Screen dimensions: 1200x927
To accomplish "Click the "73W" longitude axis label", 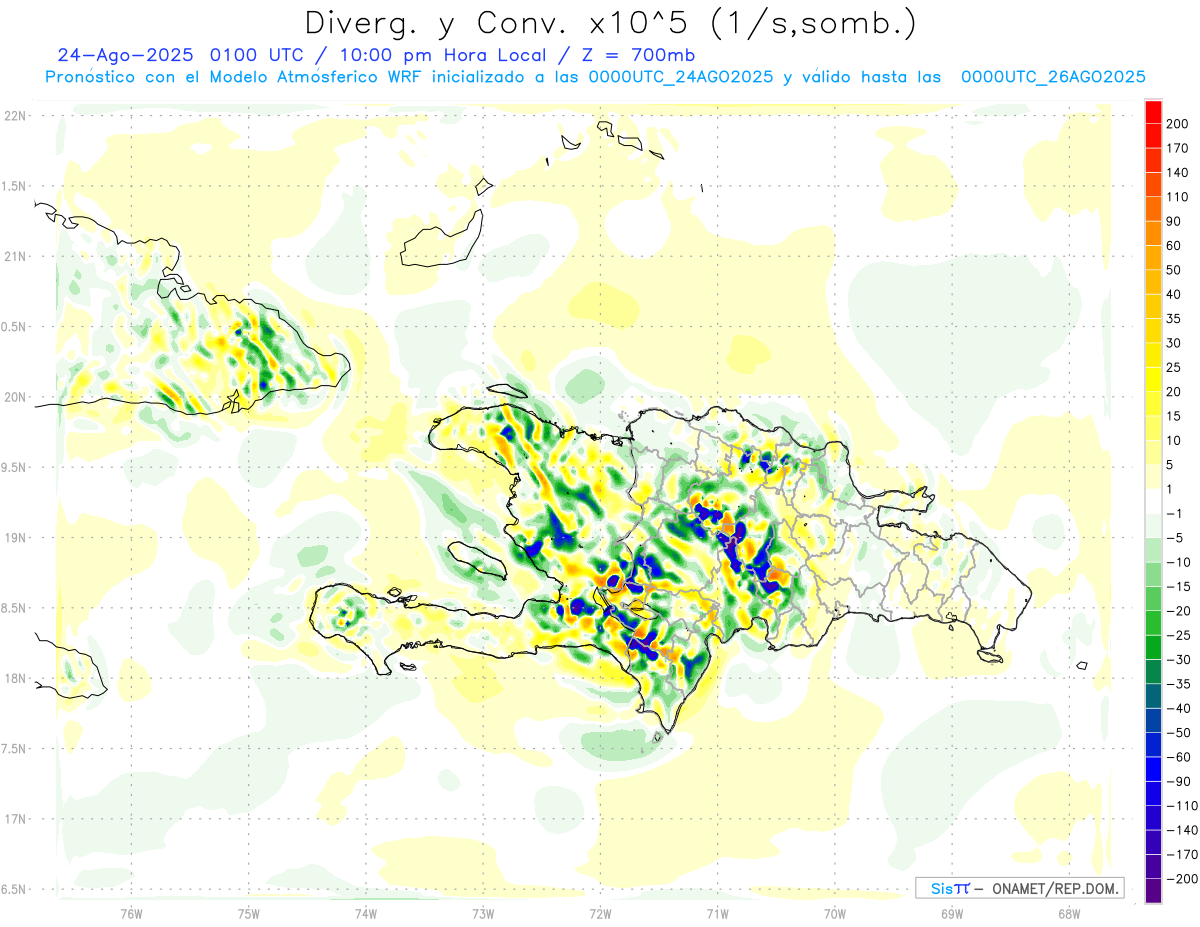I will point(483,913).
